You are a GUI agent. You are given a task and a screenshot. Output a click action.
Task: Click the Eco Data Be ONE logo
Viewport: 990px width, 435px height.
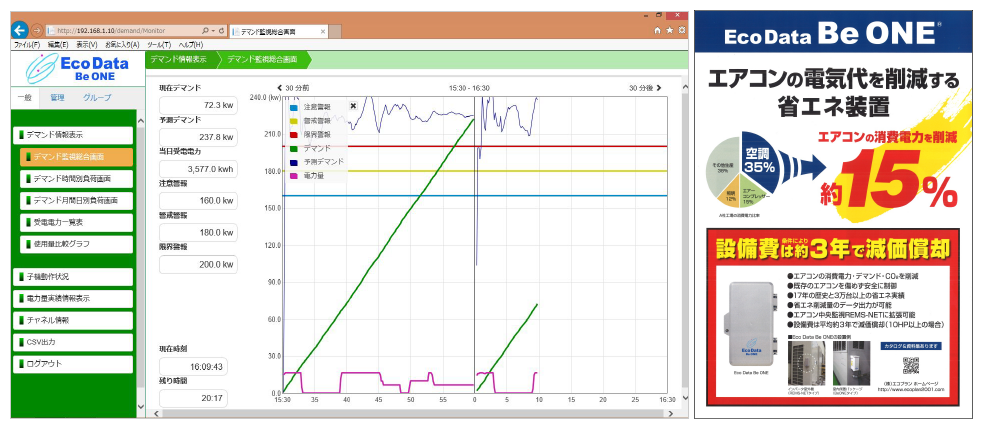tap(77, 68)
